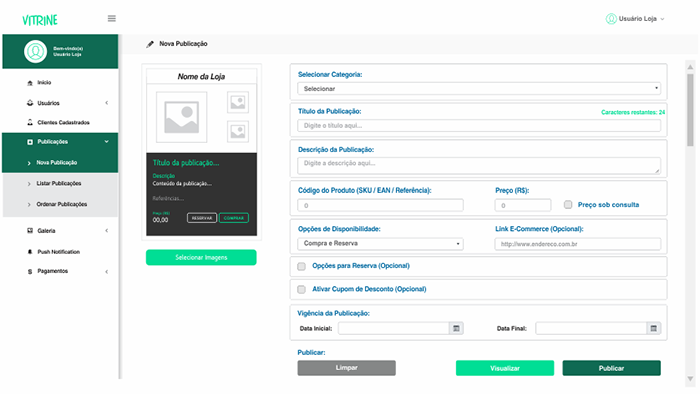The width and height of the screenshot is (700, 394).
Task: Click the COMPRAR button in preview
Action: [x=234, y=218]
